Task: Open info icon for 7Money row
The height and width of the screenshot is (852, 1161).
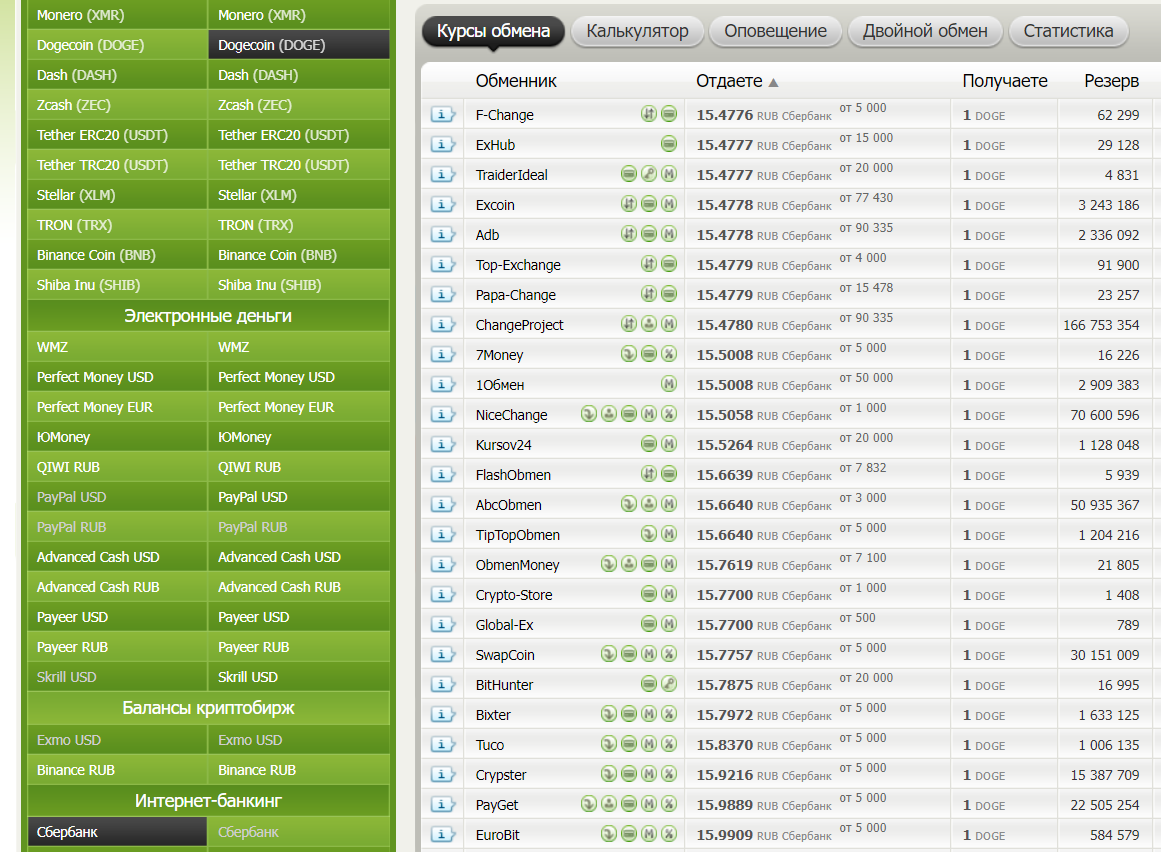Action: coord(442,355)
